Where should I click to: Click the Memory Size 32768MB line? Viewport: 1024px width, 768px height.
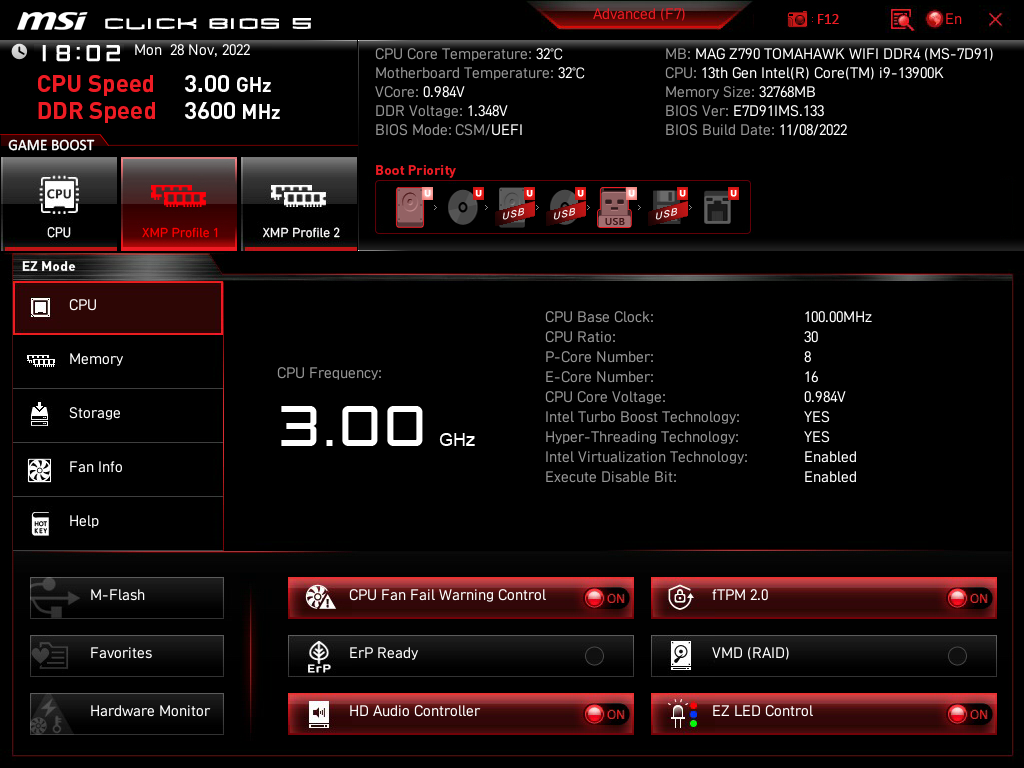[740, 92]
